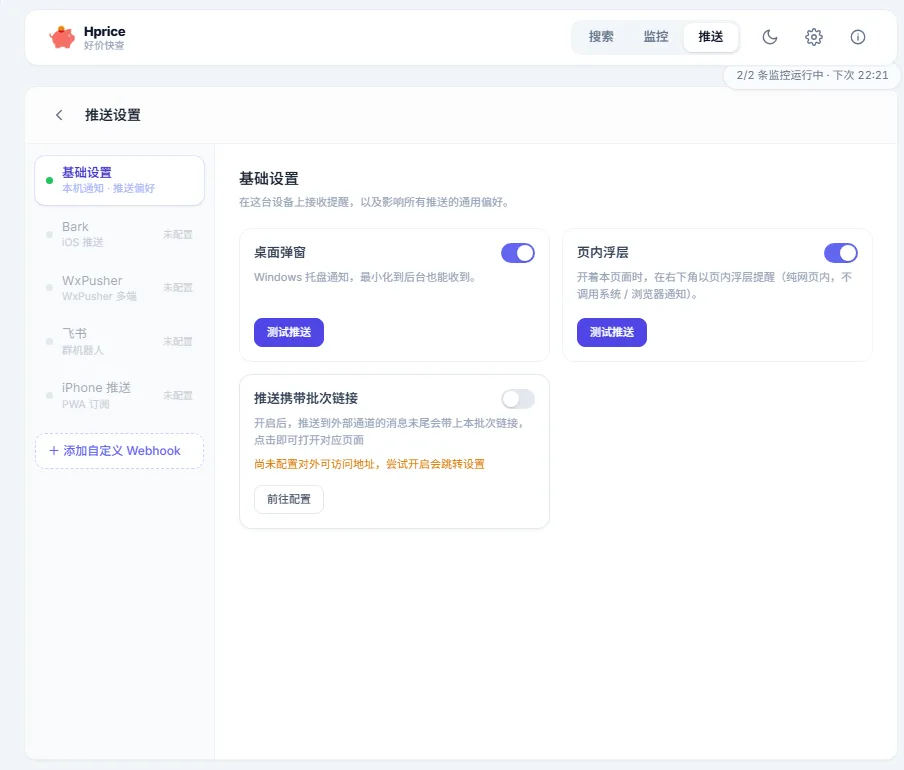Click the green status dot beside 基础设置
Image resolution: width=904 pixels, height=770 pixels.
click(50, 180)
